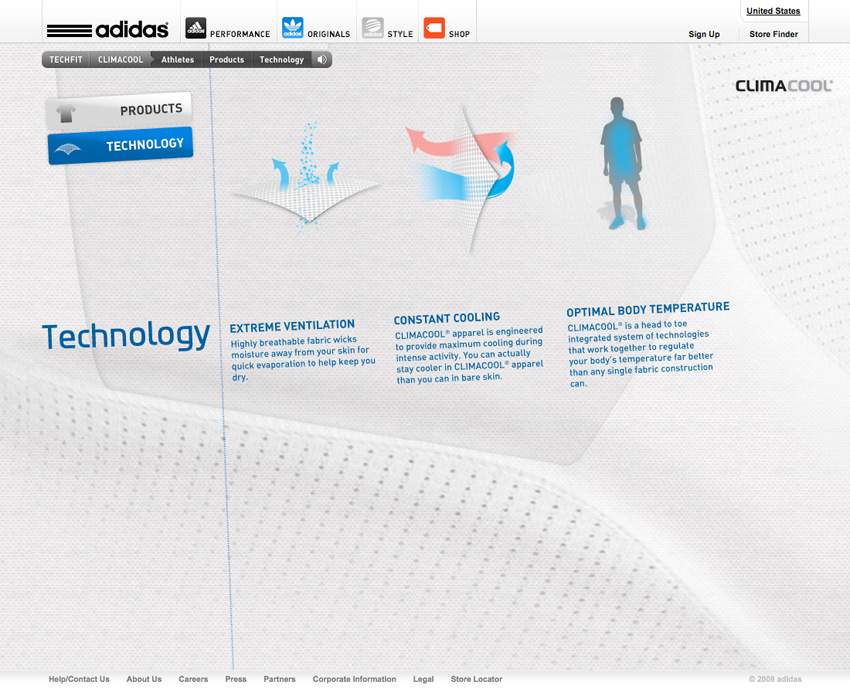This screenshot has height=695, width=850.
Task: Select the extreme ventilation fabric illustration
Action: coord(306,179)
